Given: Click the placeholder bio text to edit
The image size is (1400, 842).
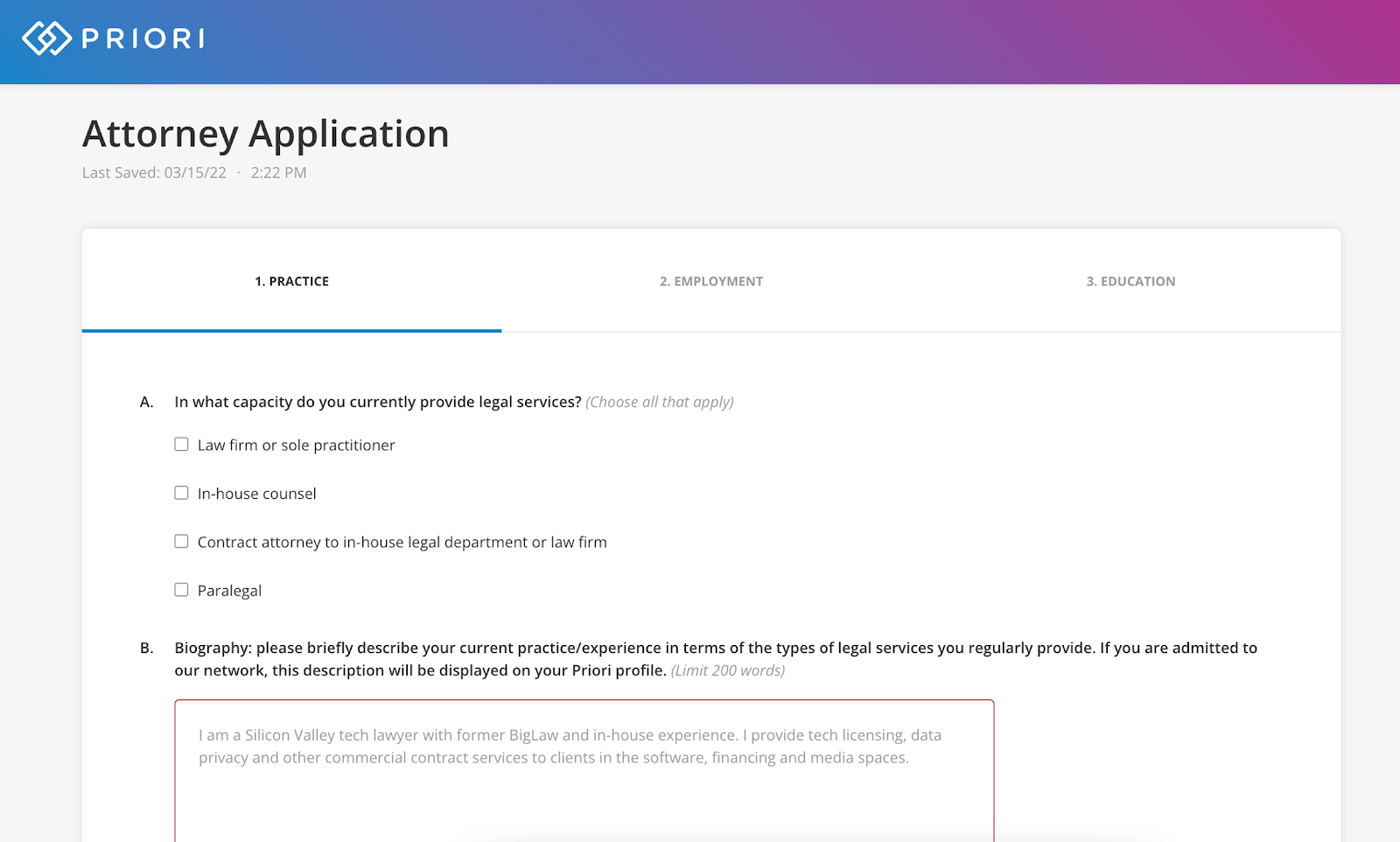Looking at the screenshot, I should [569, 746].
